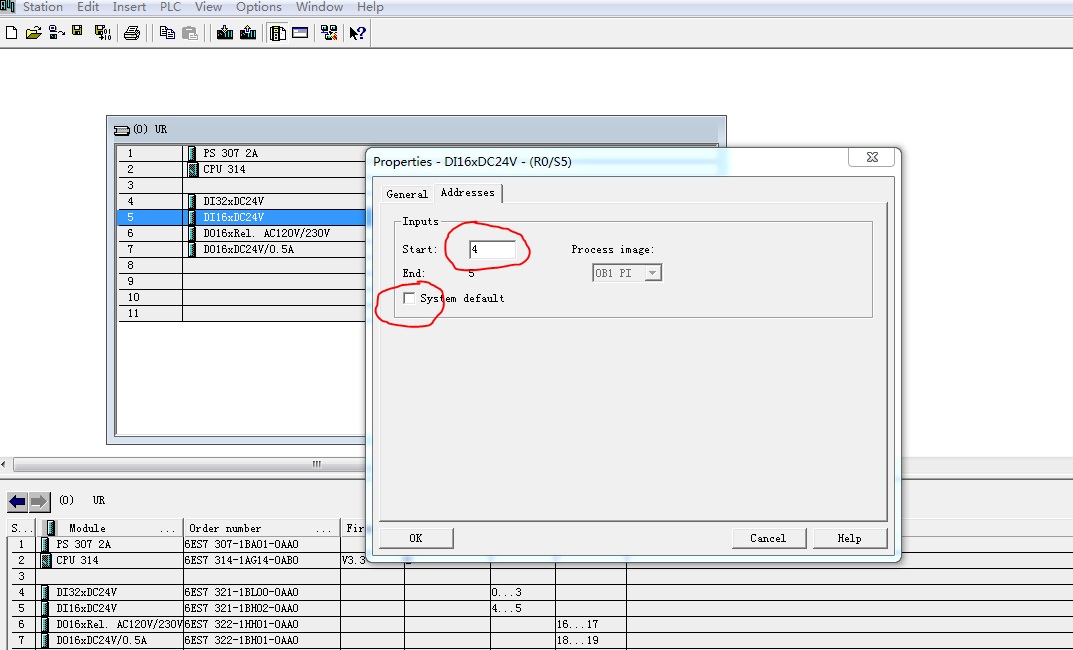Viewport: 1073px width, 650px height.
Task: Open the Window menu
Action: (319, 7)
